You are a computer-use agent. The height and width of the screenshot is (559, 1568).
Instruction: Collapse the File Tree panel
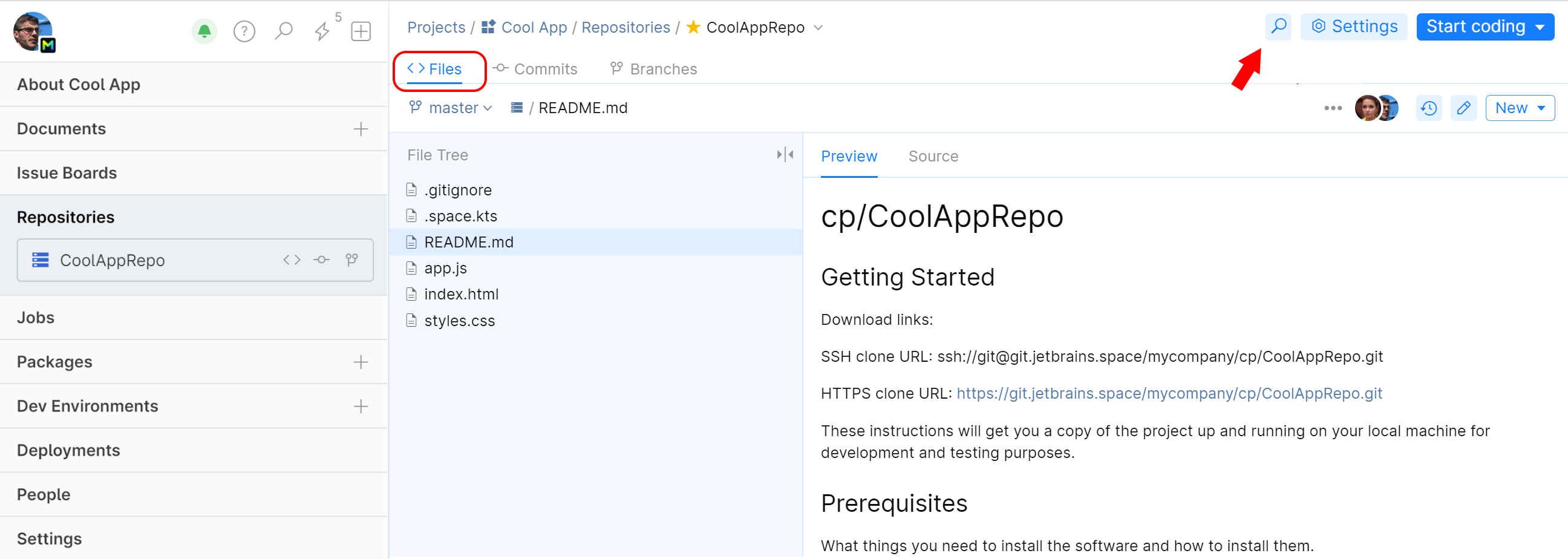pyautogui.click(x=785, y=155)
